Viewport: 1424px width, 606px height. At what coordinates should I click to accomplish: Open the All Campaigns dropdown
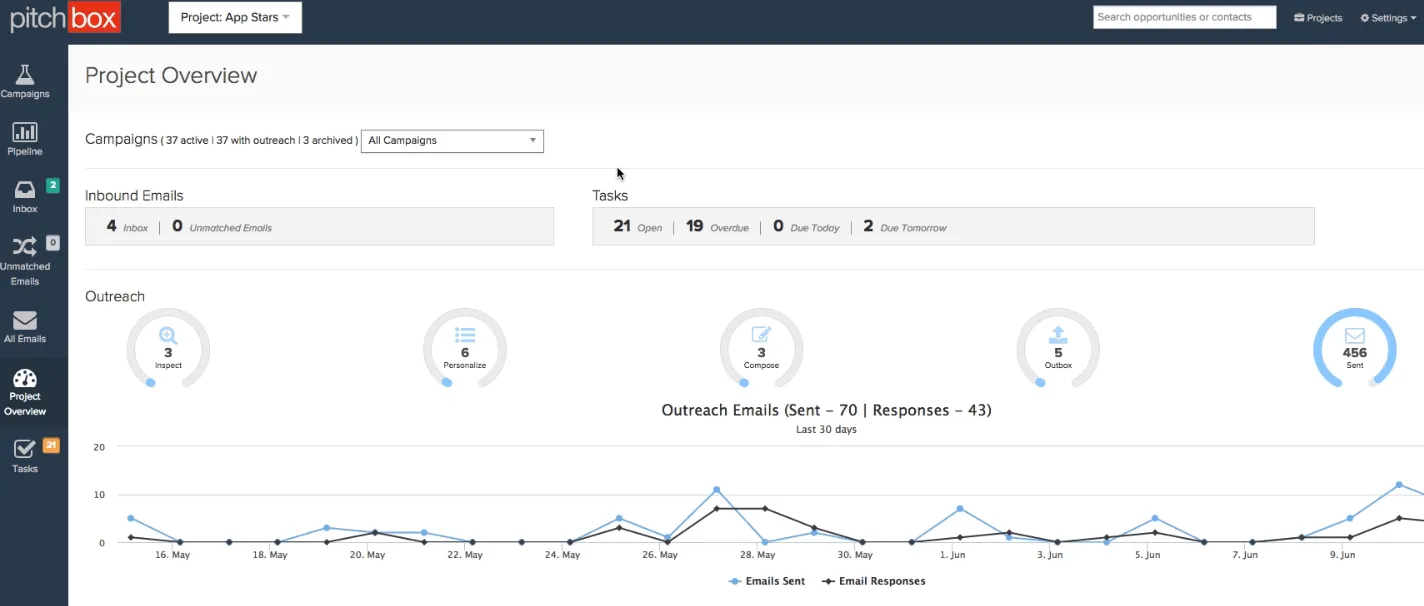(x=452, y=141)
